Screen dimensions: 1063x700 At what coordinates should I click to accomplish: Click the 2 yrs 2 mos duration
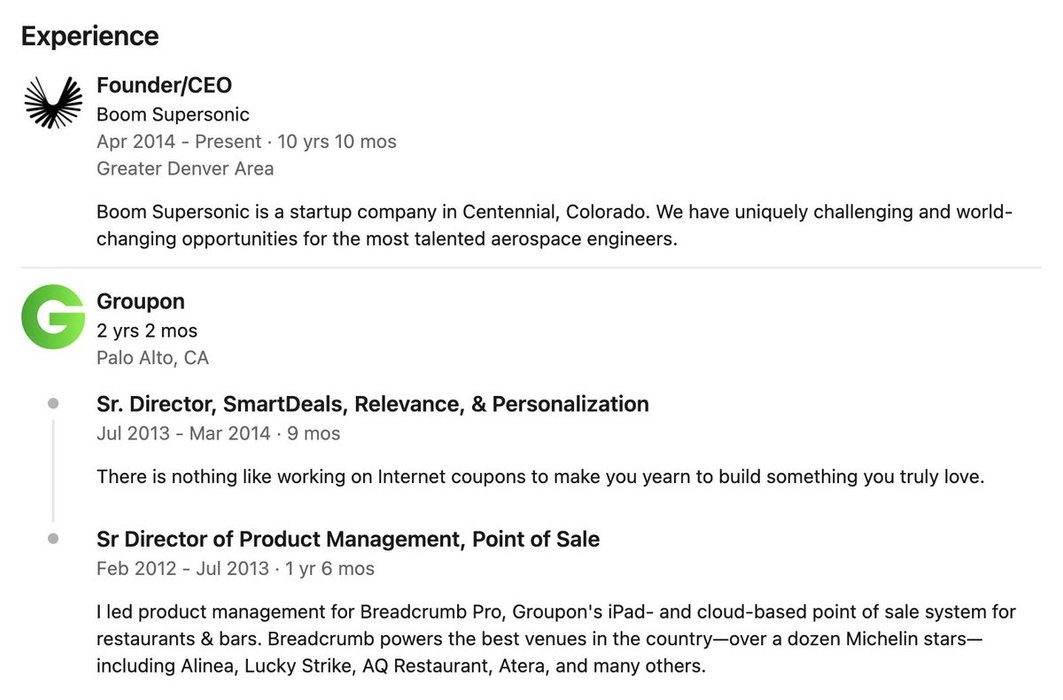coord(147,331)
